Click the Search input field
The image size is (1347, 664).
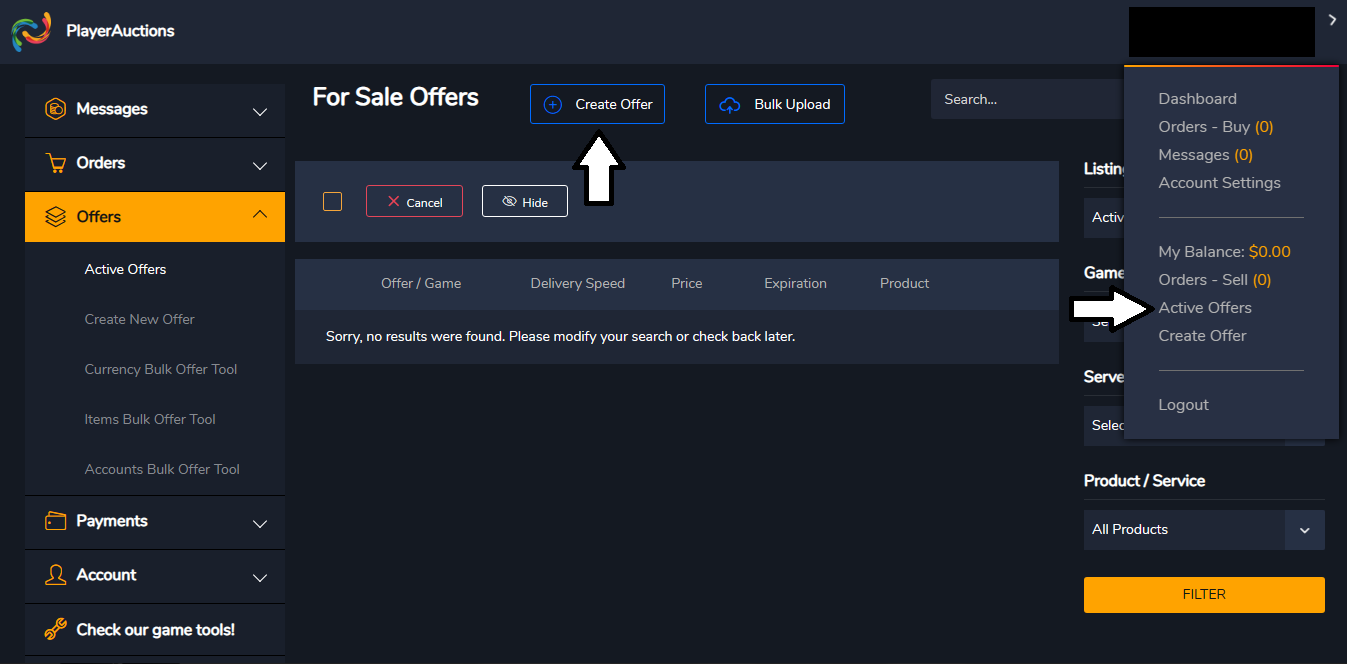[1028, 99]
